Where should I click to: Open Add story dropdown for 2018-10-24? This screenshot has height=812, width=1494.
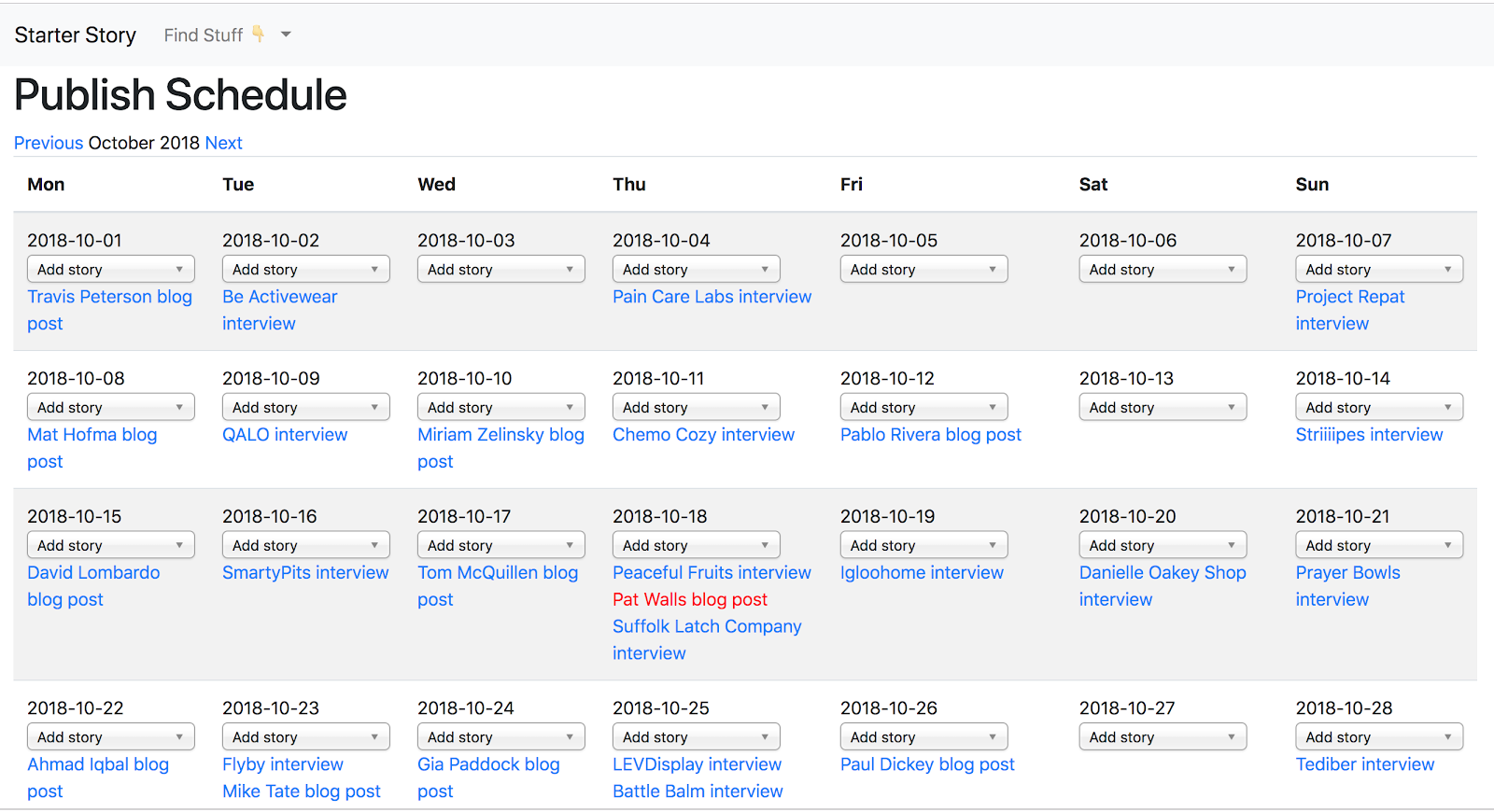tap(501, 736)
